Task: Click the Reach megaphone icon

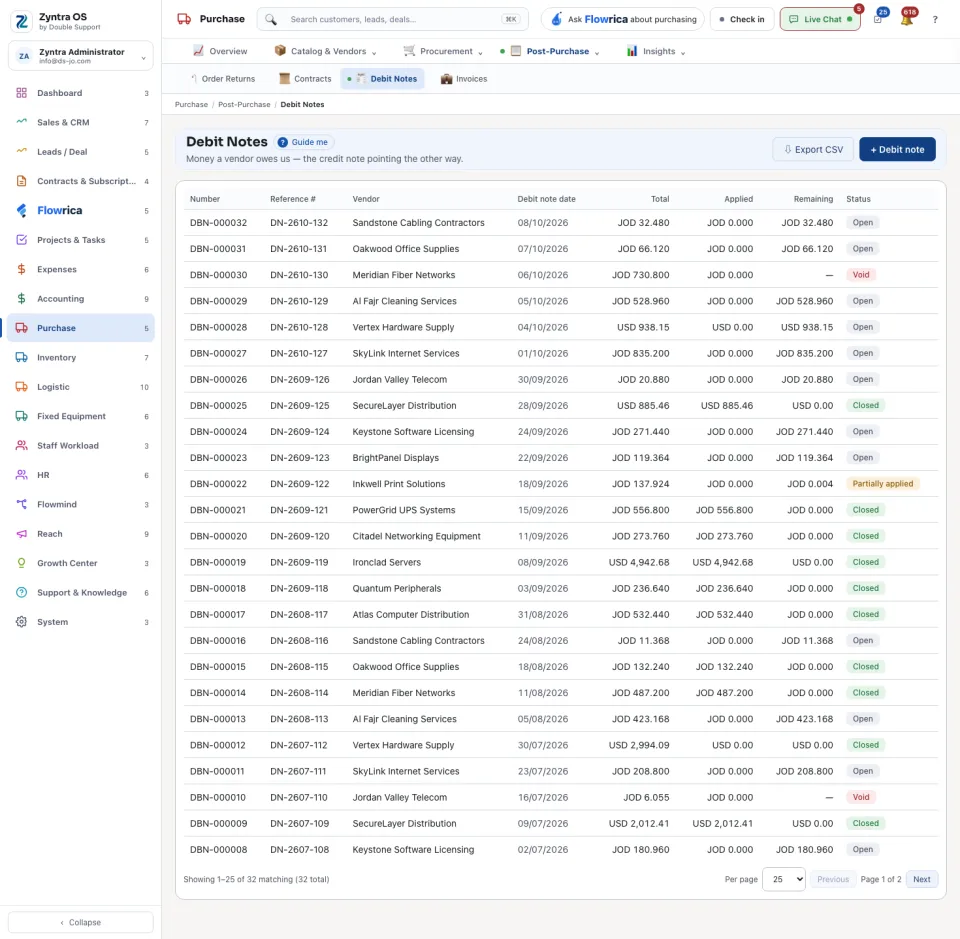Action: [x=21, y=534]
